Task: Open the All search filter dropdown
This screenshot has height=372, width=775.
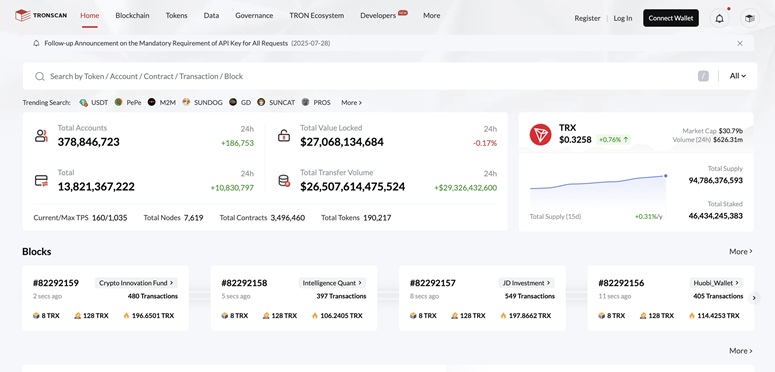Action: 737,76
